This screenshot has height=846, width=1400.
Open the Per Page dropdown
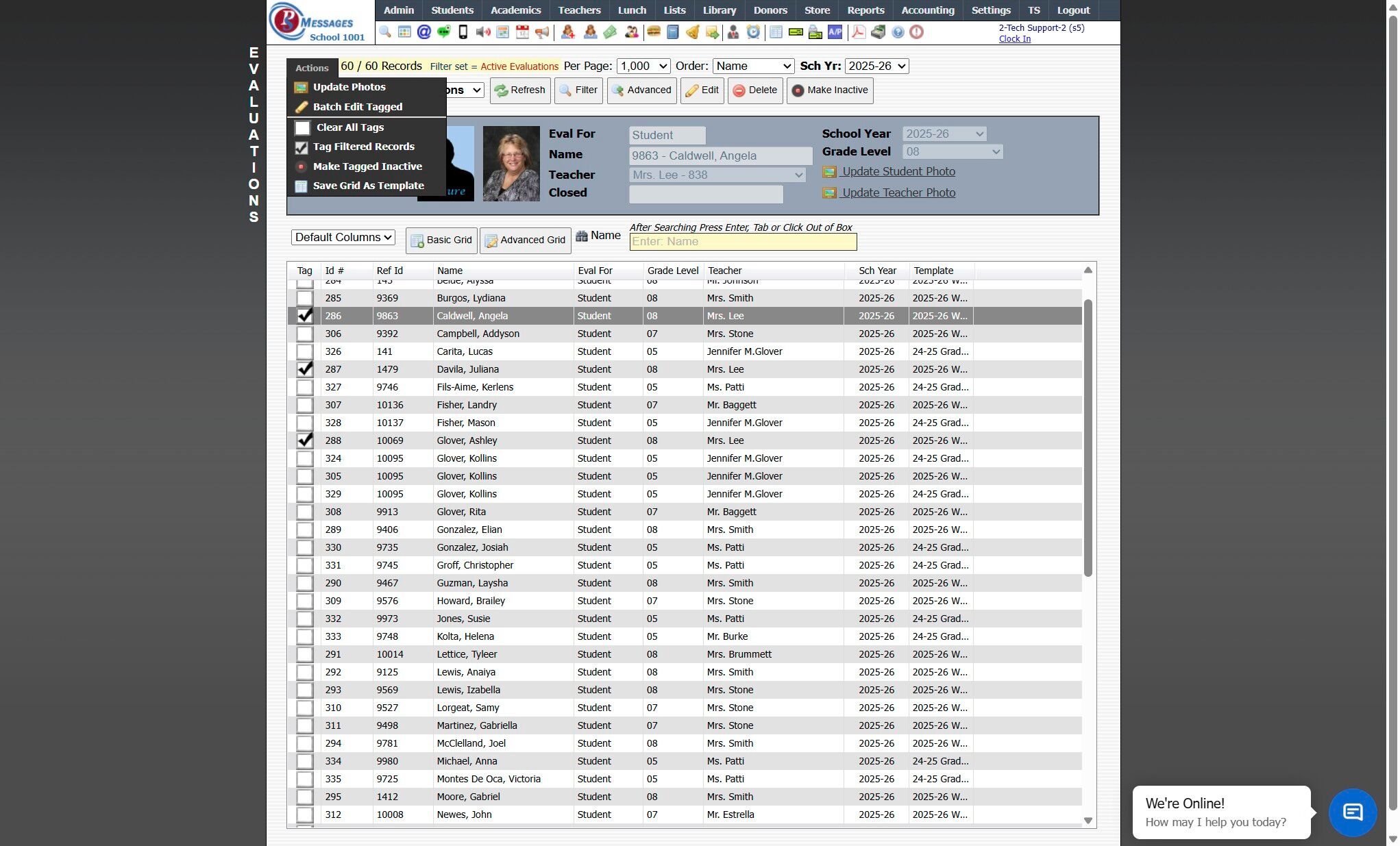click(x=643, y=66)
